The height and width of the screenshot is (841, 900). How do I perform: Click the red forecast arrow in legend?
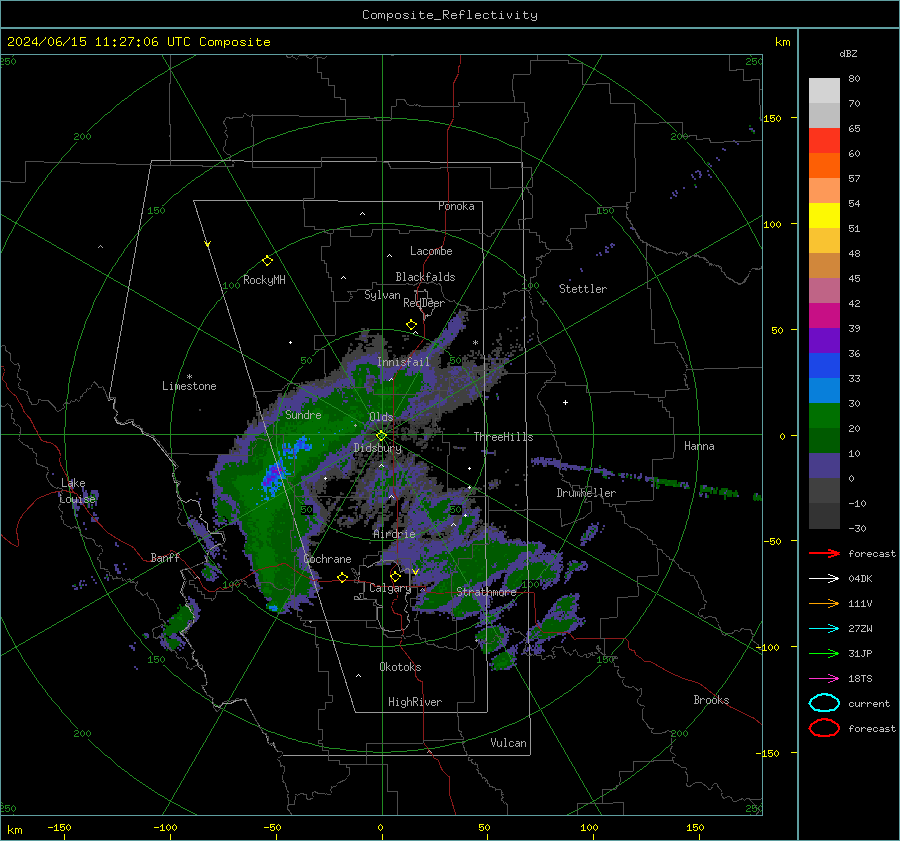(x=824, y=553)
